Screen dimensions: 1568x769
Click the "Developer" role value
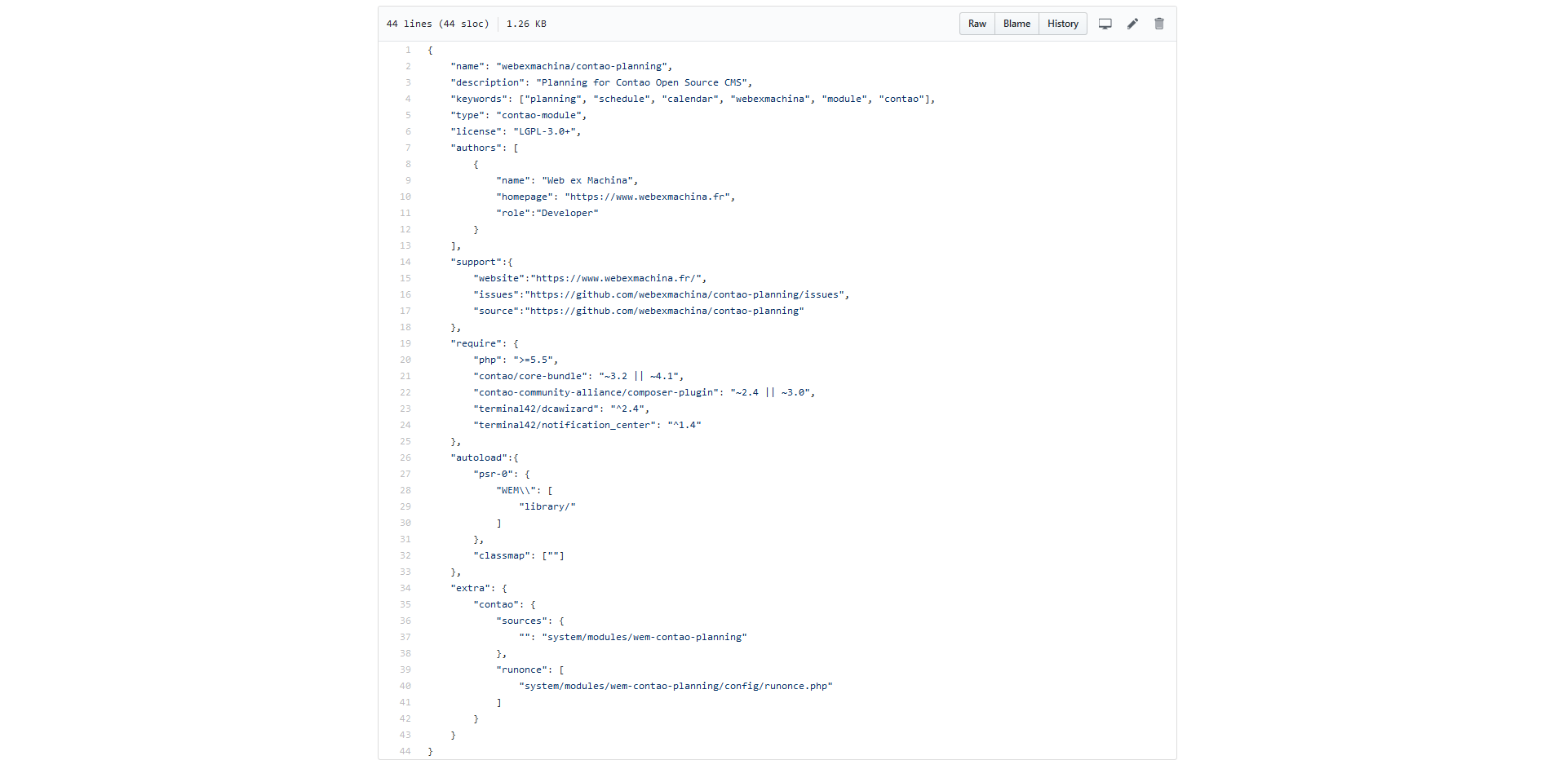pyautogui.click(x=567, y=213)
